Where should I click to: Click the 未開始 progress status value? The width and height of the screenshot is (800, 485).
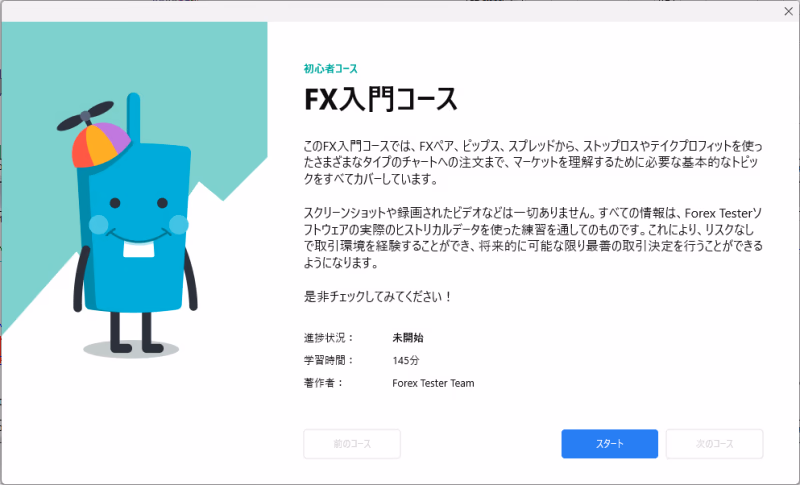(408, 338)
